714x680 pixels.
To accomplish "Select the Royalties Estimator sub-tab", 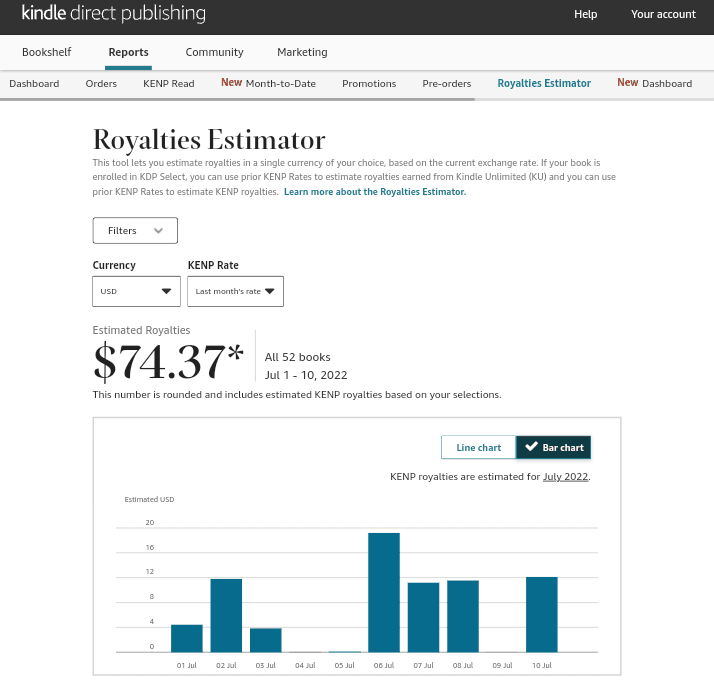I will [x=544, y=83].
